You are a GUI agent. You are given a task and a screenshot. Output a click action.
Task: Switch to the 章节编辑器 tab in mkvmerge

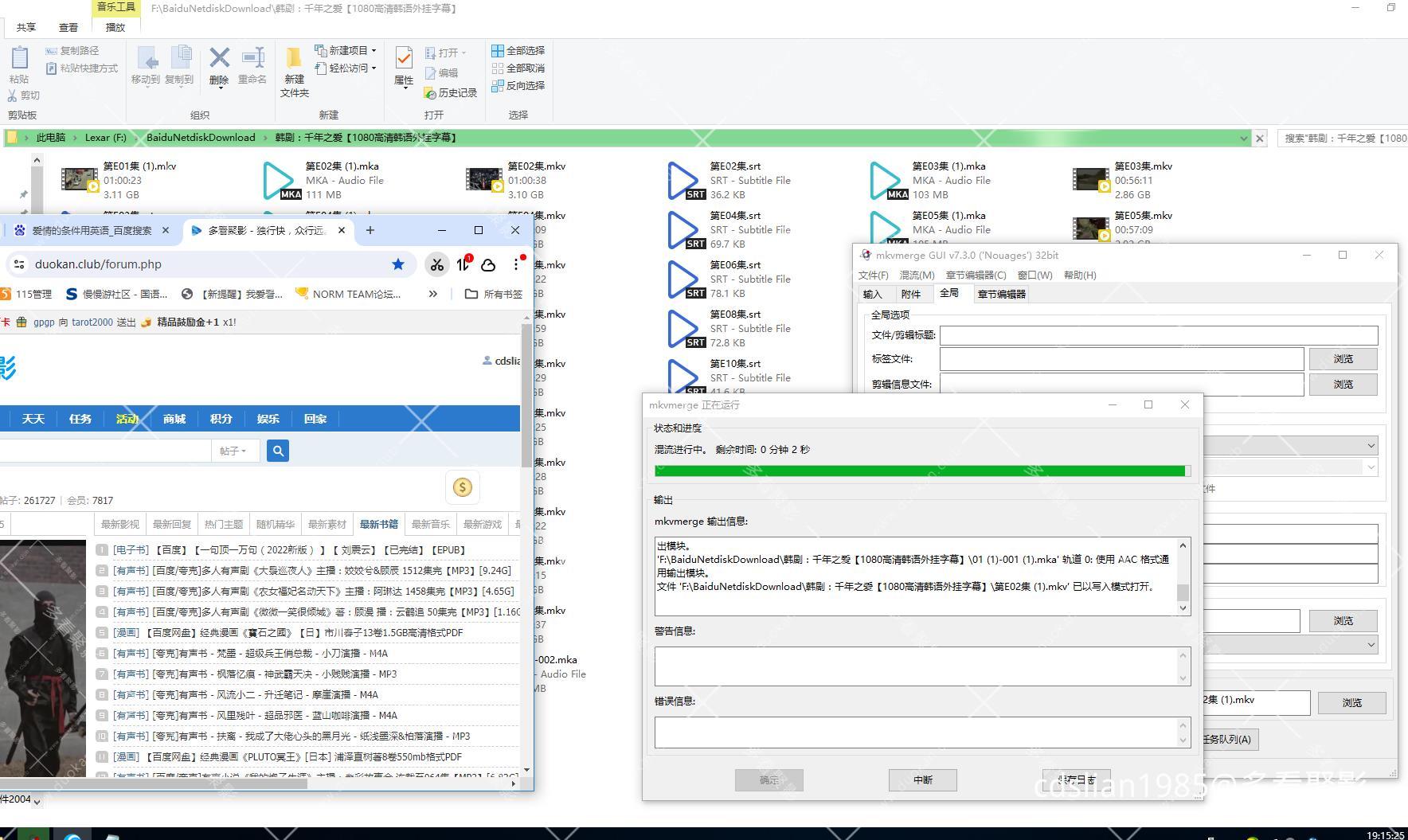(1000, 294)
